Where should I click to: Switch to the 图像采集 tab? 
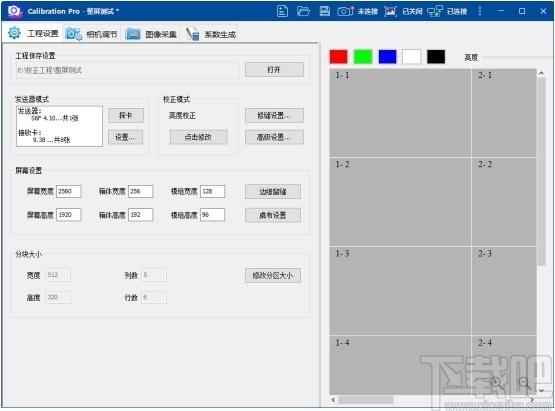151,34
